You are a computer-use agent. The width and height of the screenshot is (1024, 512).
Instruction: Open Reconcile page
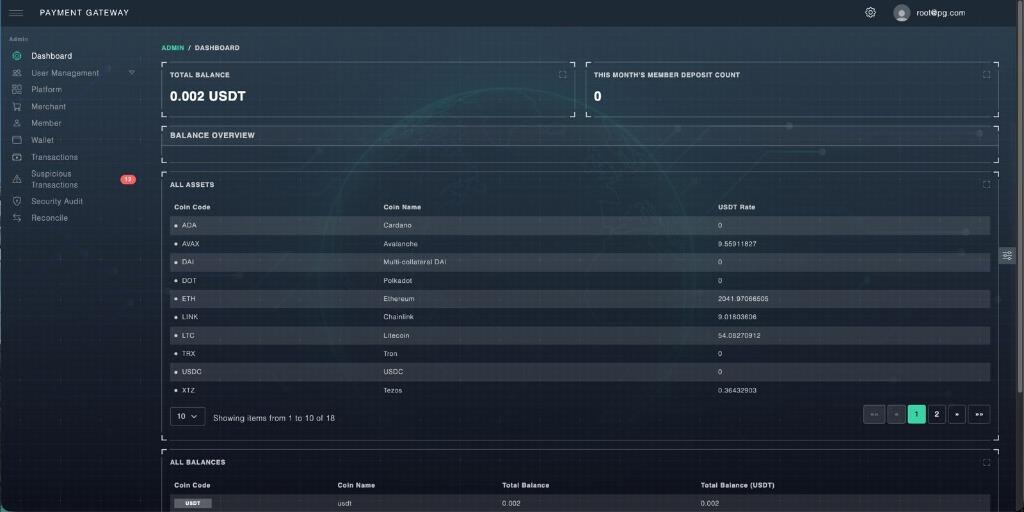coord(50,218)
